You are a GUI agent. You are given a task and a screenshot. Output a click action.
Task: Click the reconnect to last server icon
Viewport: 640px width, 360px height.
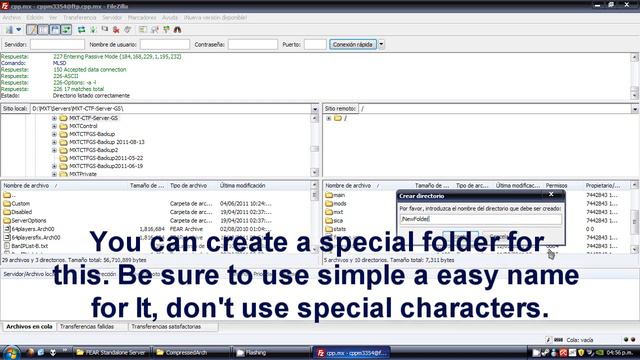point(128,29)
